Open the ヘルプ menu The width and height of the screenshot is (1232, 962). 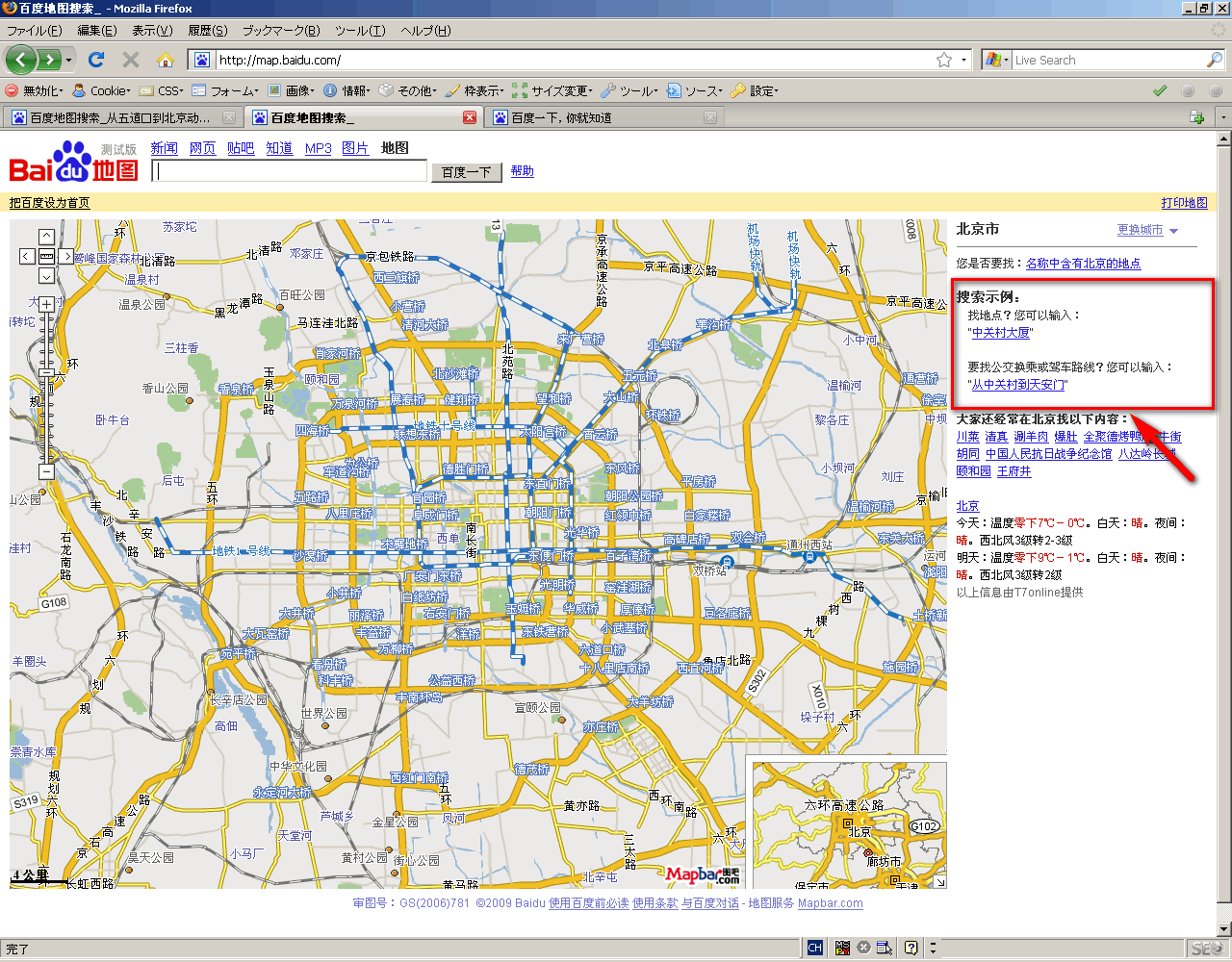pyautogui.click(x=425, y=31)
